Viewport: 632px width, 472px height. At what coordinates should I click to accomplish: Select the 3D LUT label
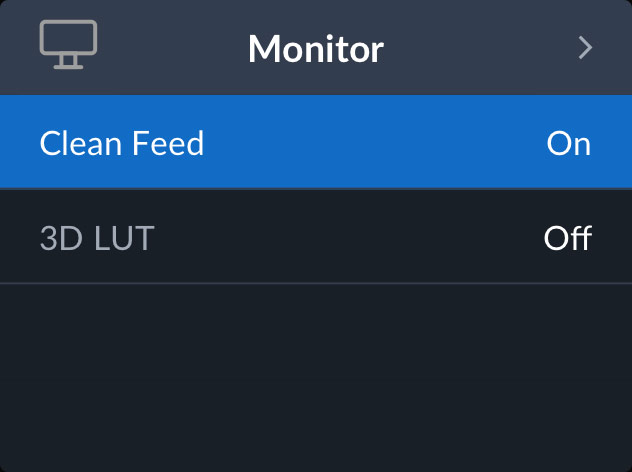[x=97, y=239]
